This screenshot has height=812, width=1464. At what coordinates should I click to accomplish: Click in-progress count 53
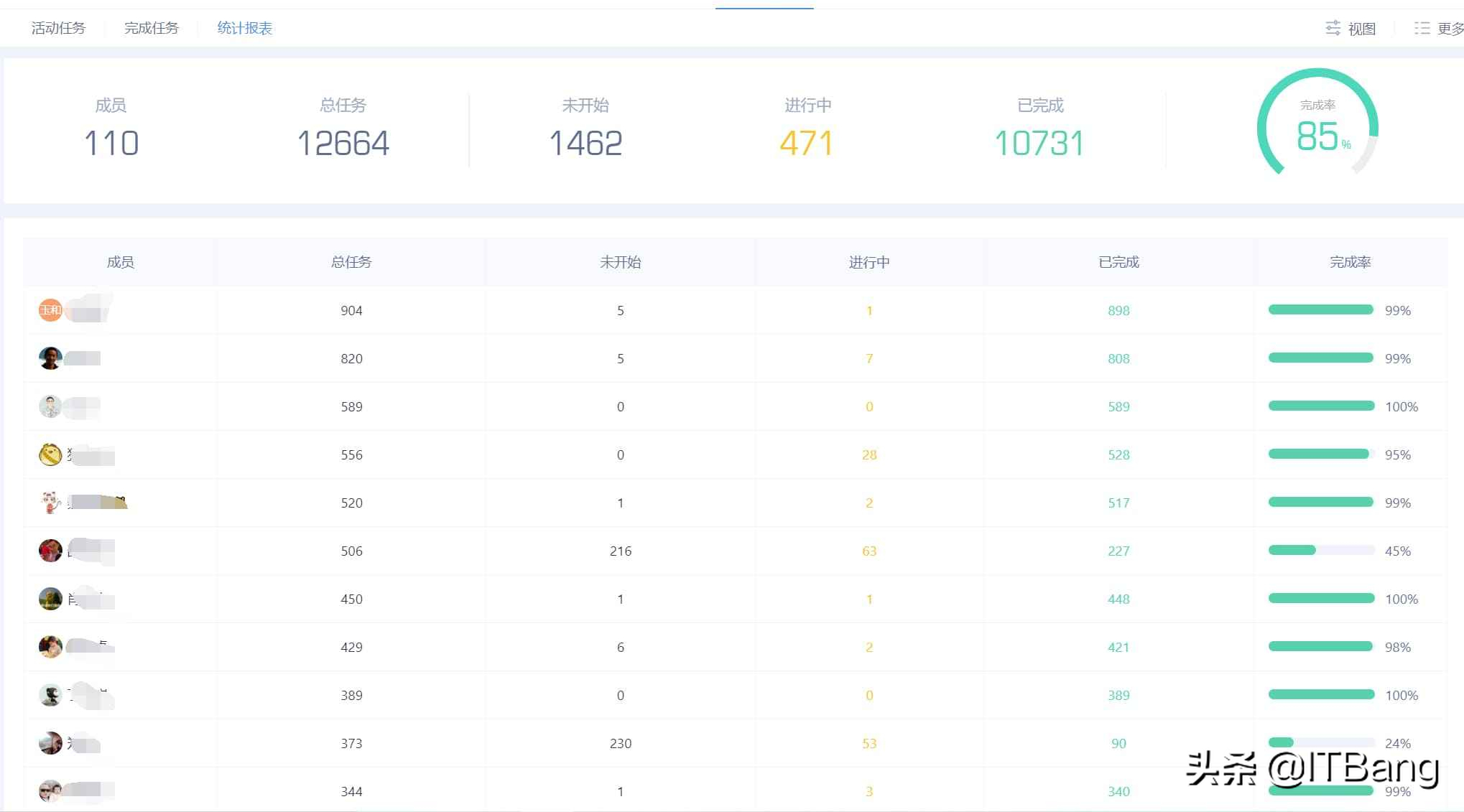click(869, 744)
